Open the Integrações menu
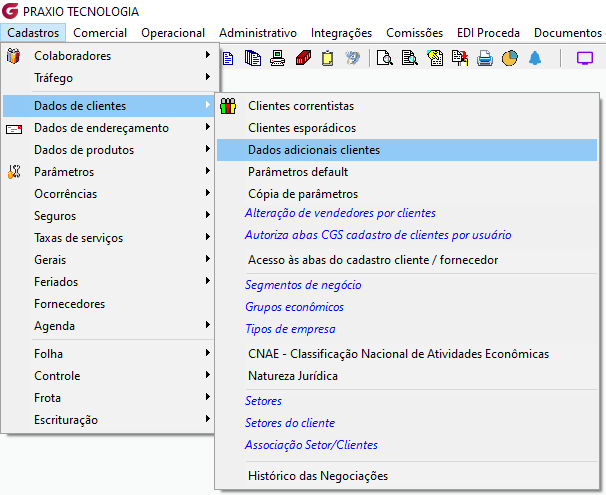 click(341, 33)
